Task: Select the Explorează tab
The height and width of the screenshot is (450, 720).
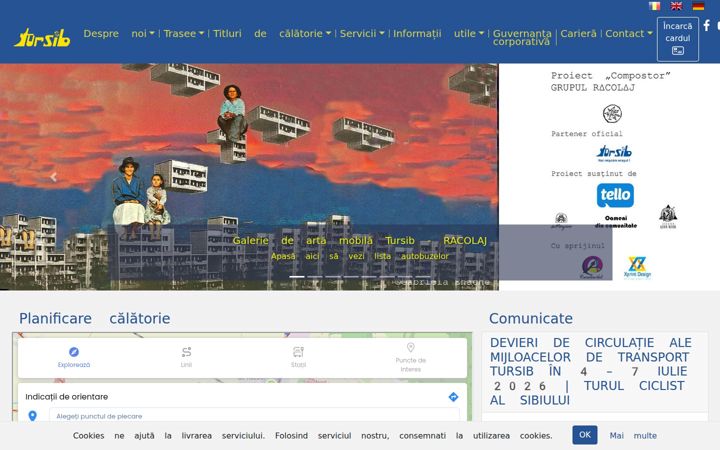Action: [74, 358]
